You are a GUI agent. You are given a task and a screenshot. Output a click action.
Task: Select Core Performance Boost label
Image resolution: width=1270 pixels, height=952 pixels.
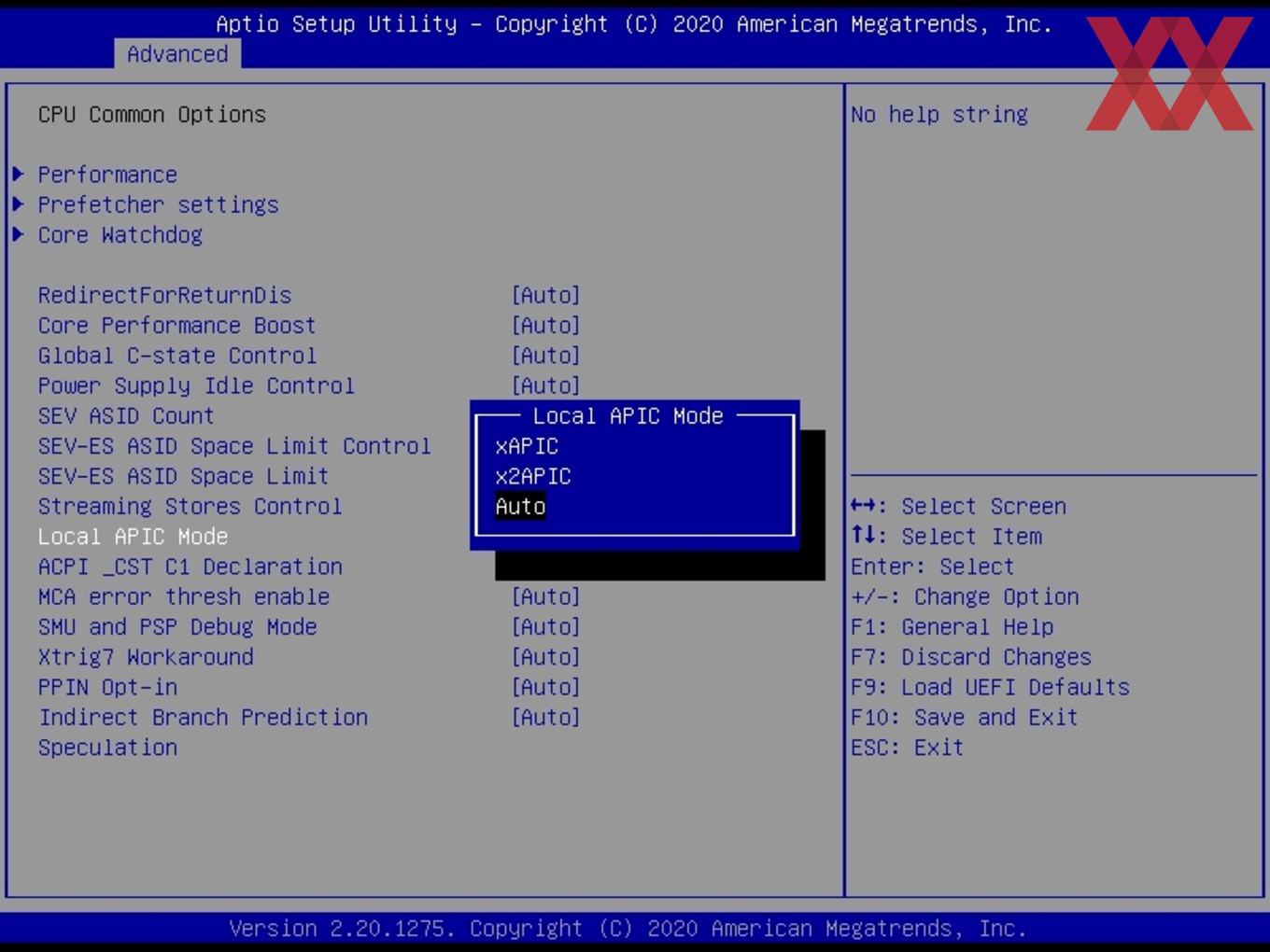[176, 325]
